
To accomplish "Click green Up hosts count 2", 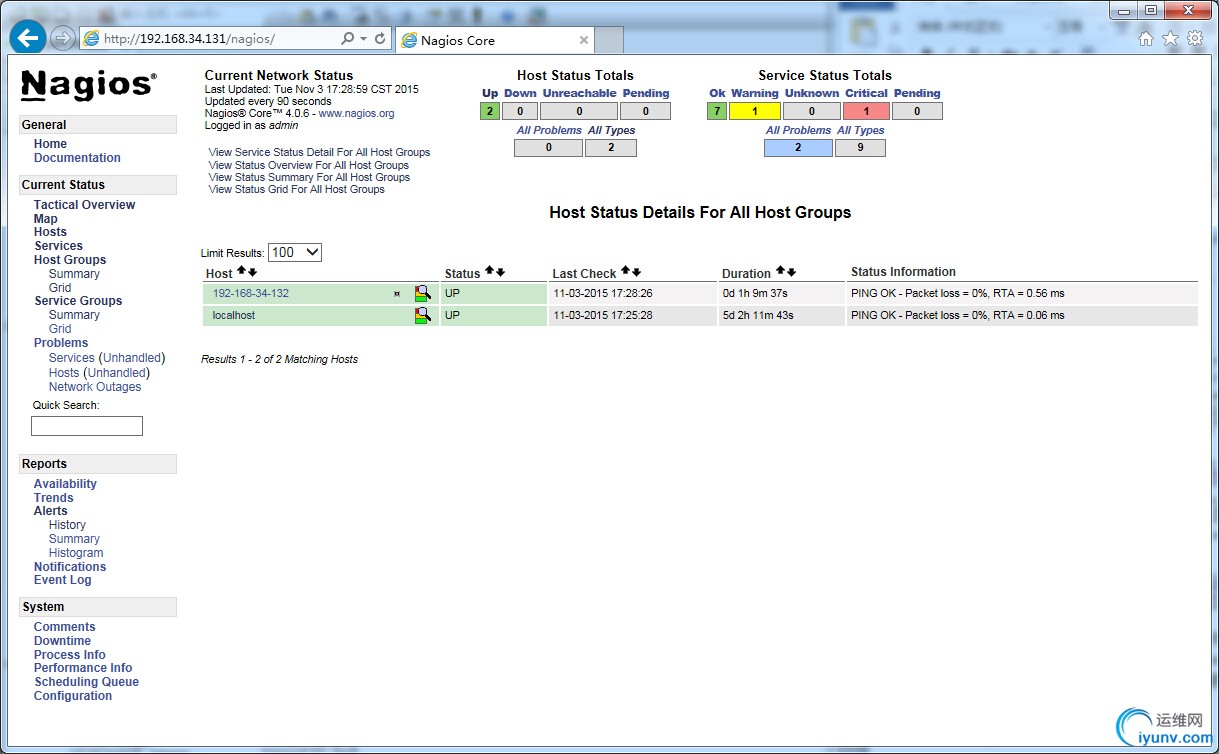I will pos(490,111).
